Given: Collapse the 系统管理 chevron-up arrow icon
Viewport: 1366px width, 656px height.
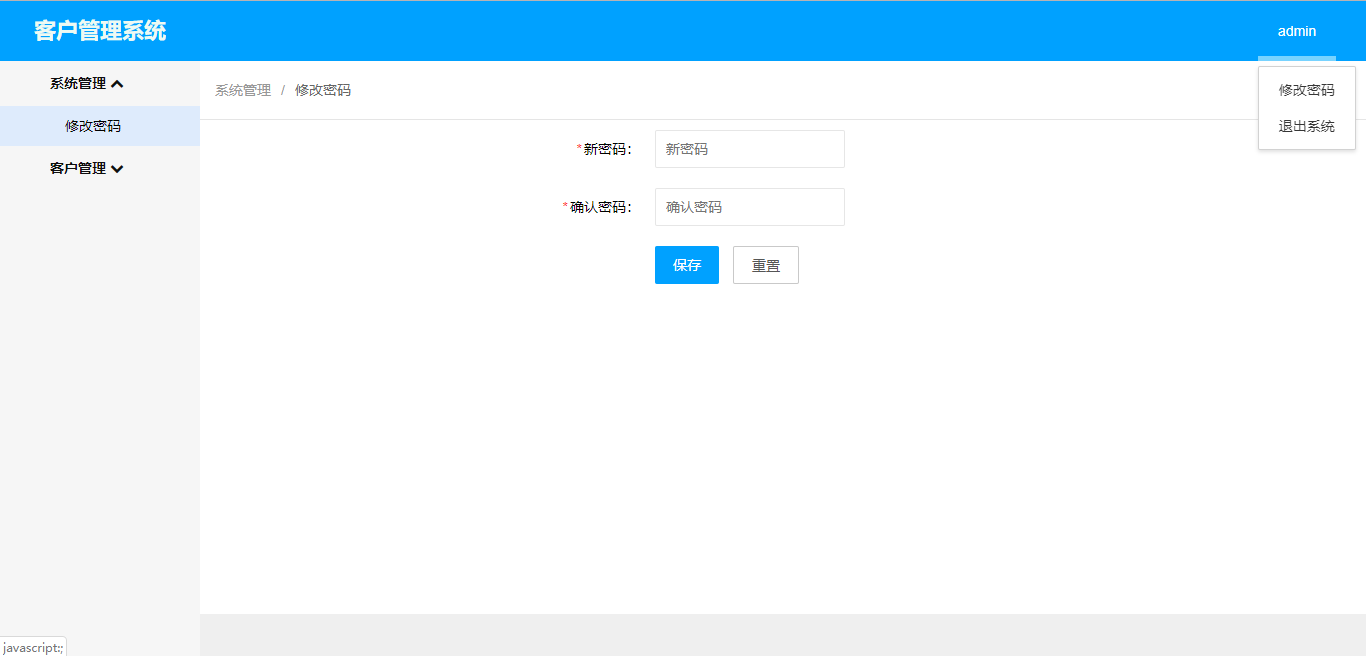Looking at the screenshot, I should click(x=117, y=84).
